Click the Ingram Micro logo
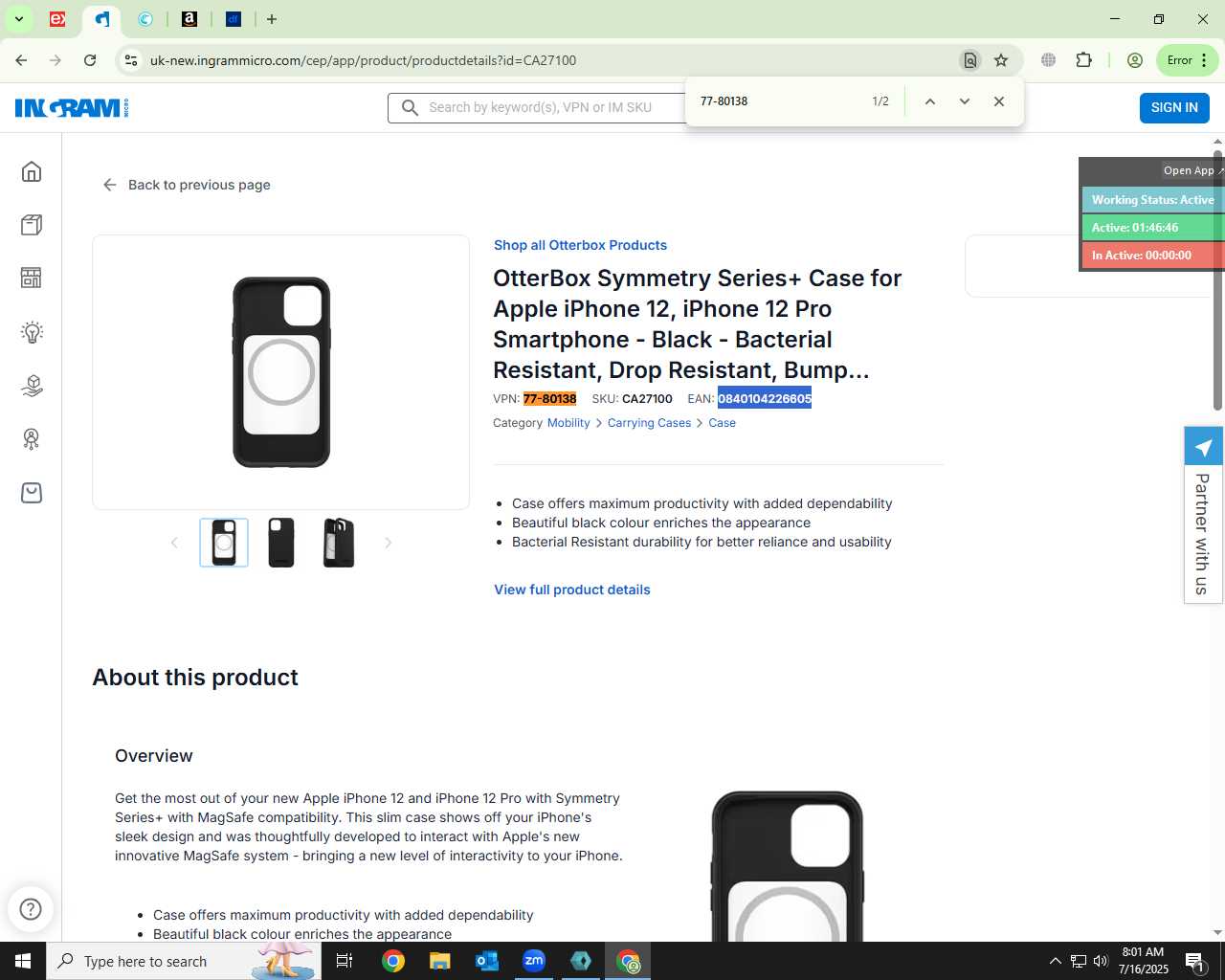 click(x=72, y=108)
